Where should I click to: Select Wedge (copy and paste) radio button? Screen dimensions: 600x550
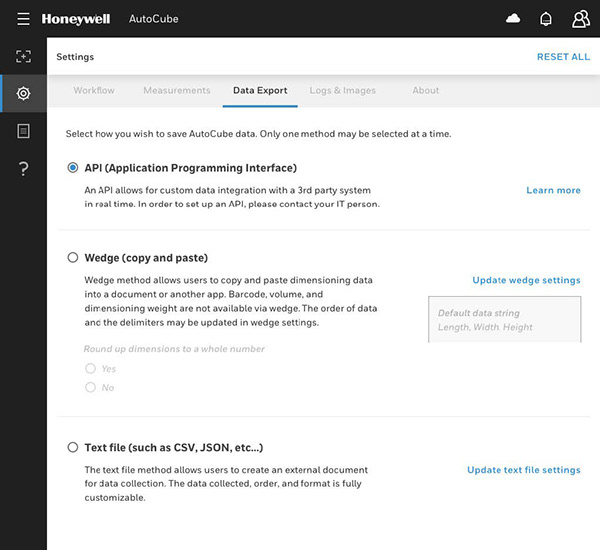[x=73, y=257]
